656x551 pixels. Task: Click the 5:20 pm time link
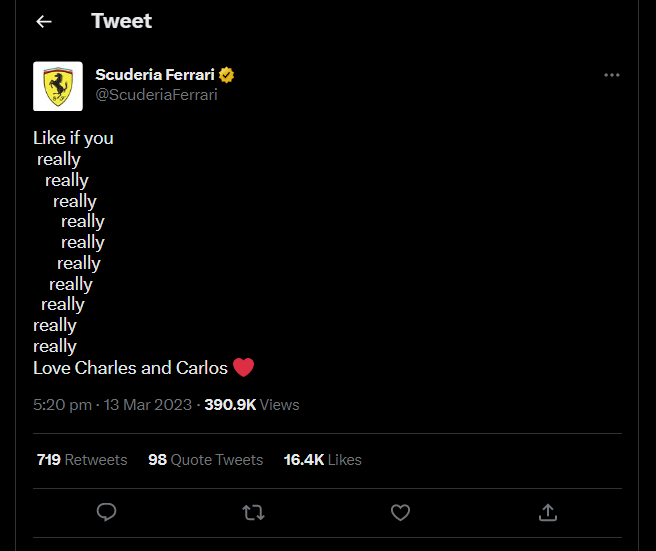(x=62, y=405)
